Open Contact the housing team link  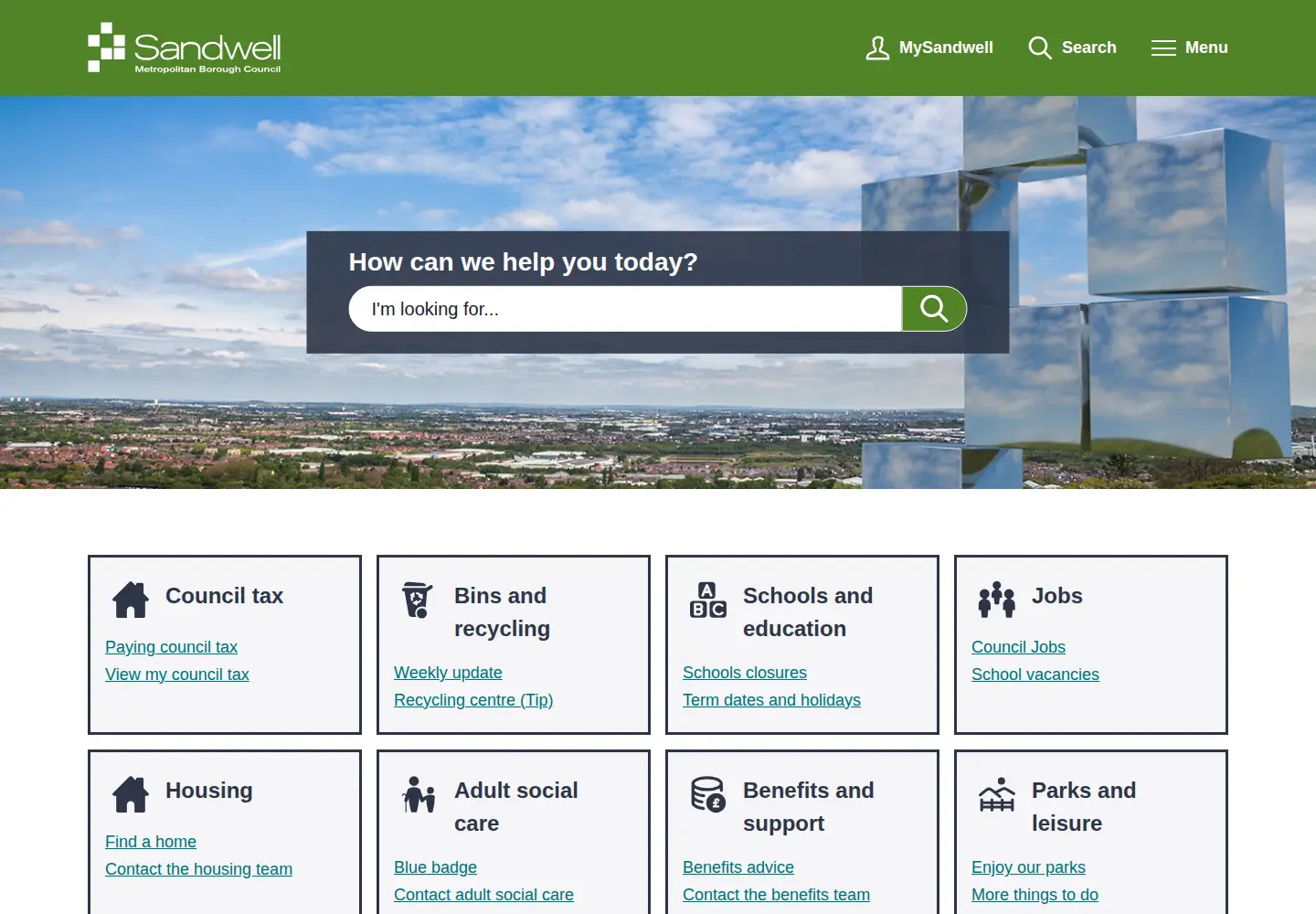(198, 869)
